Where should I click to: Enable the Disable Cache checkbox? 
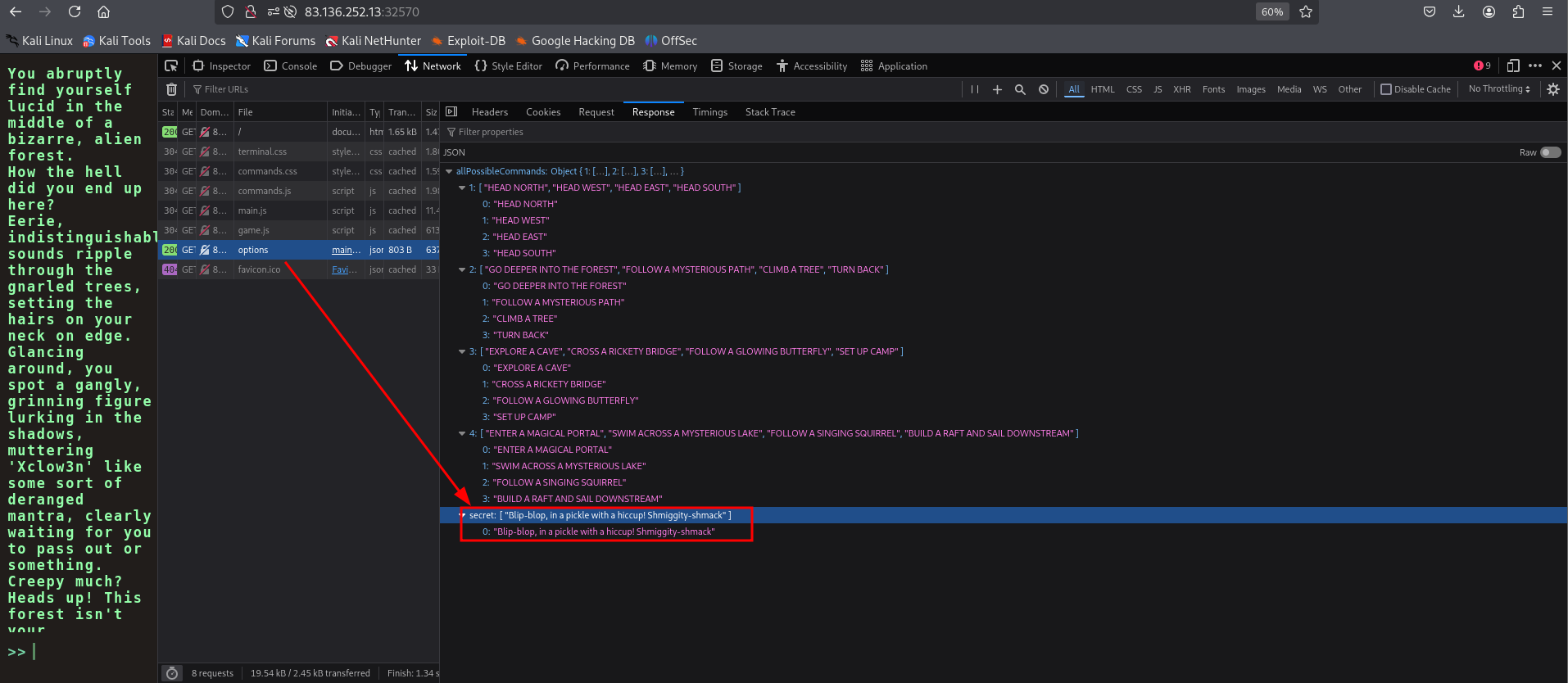(x=1386, y=89)
